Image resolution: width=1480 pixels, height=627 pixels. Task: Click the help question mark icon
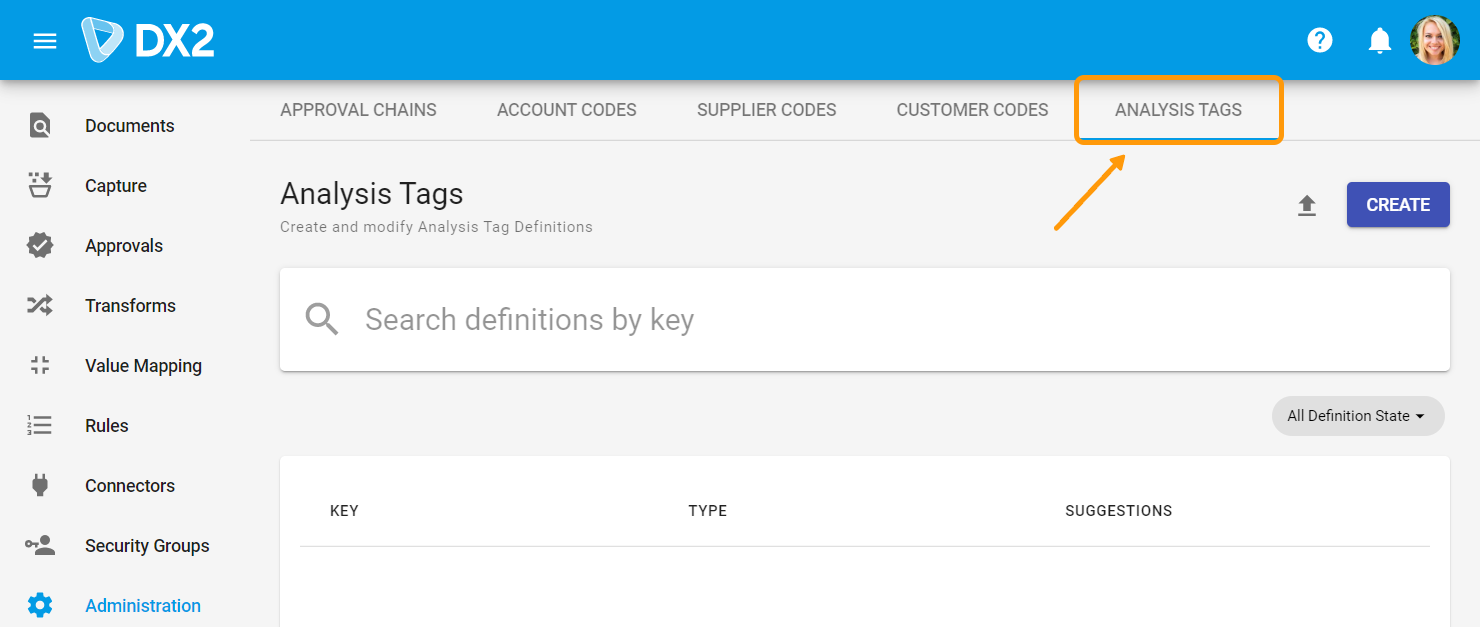point(1319,40)
